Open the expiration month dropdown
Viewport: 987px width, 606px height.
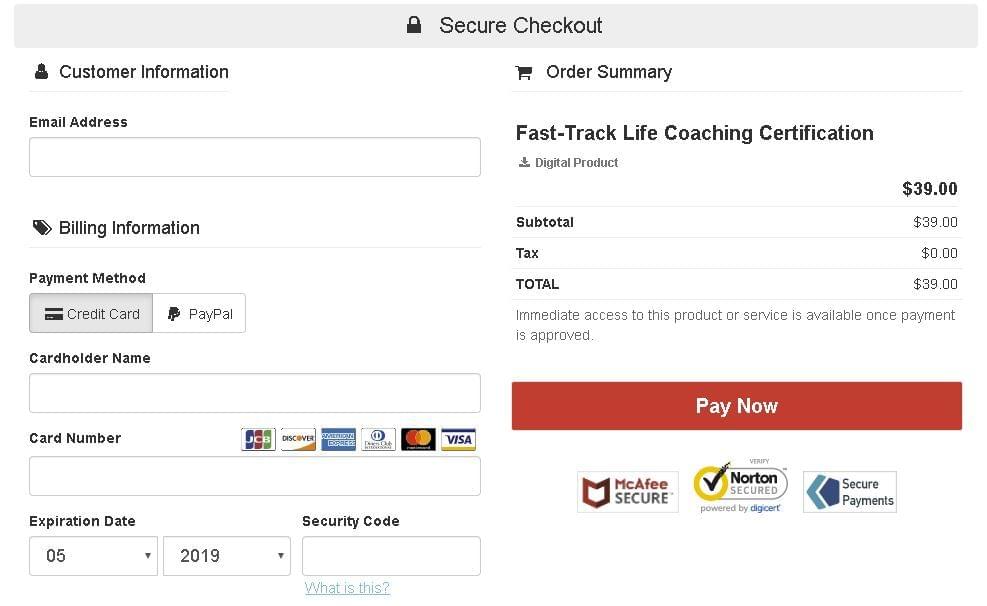(93, 556)
